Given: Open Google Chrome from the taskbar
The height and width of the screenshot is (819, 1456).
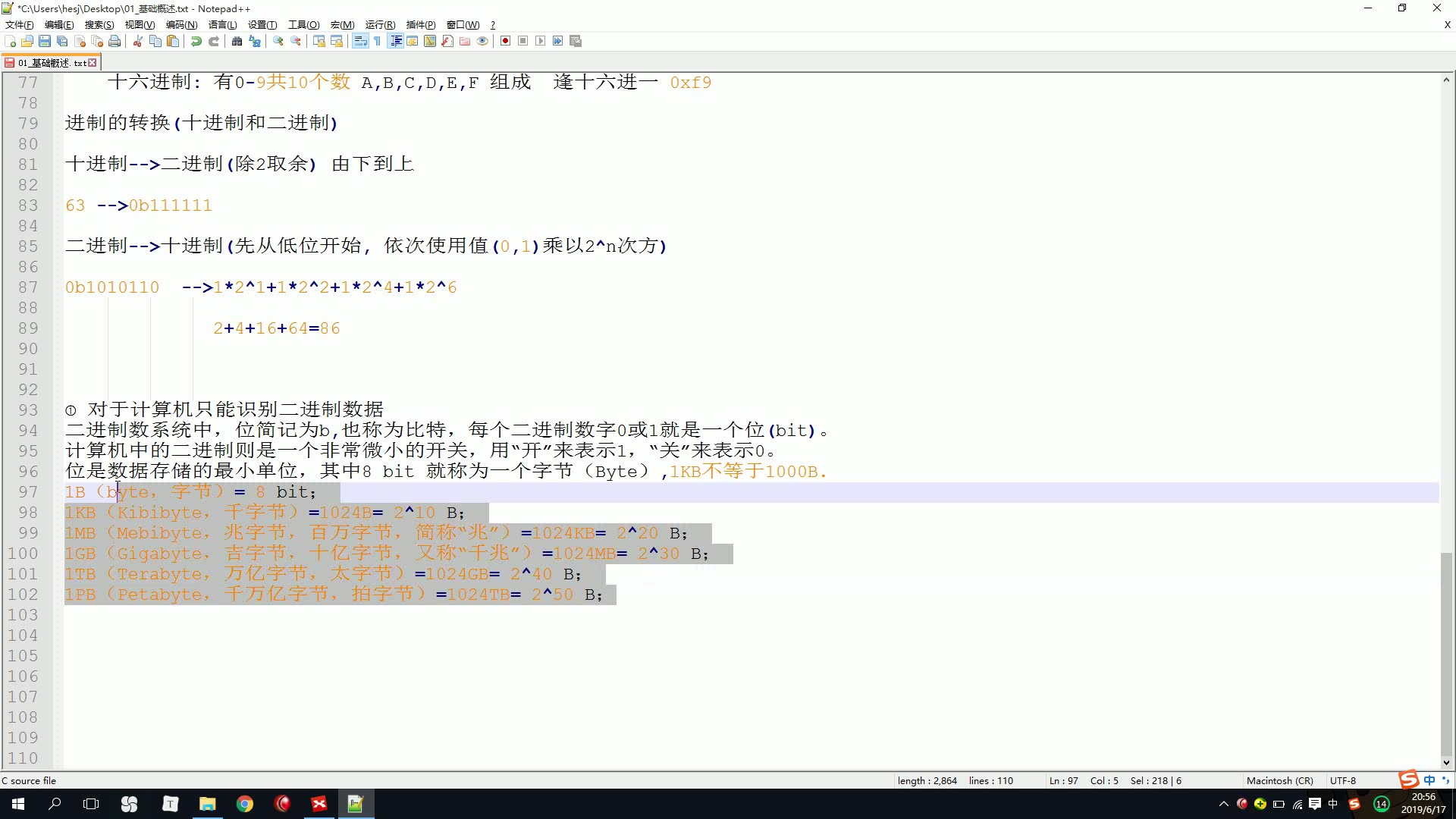Looking at the screenshot, I should (244, 803).
